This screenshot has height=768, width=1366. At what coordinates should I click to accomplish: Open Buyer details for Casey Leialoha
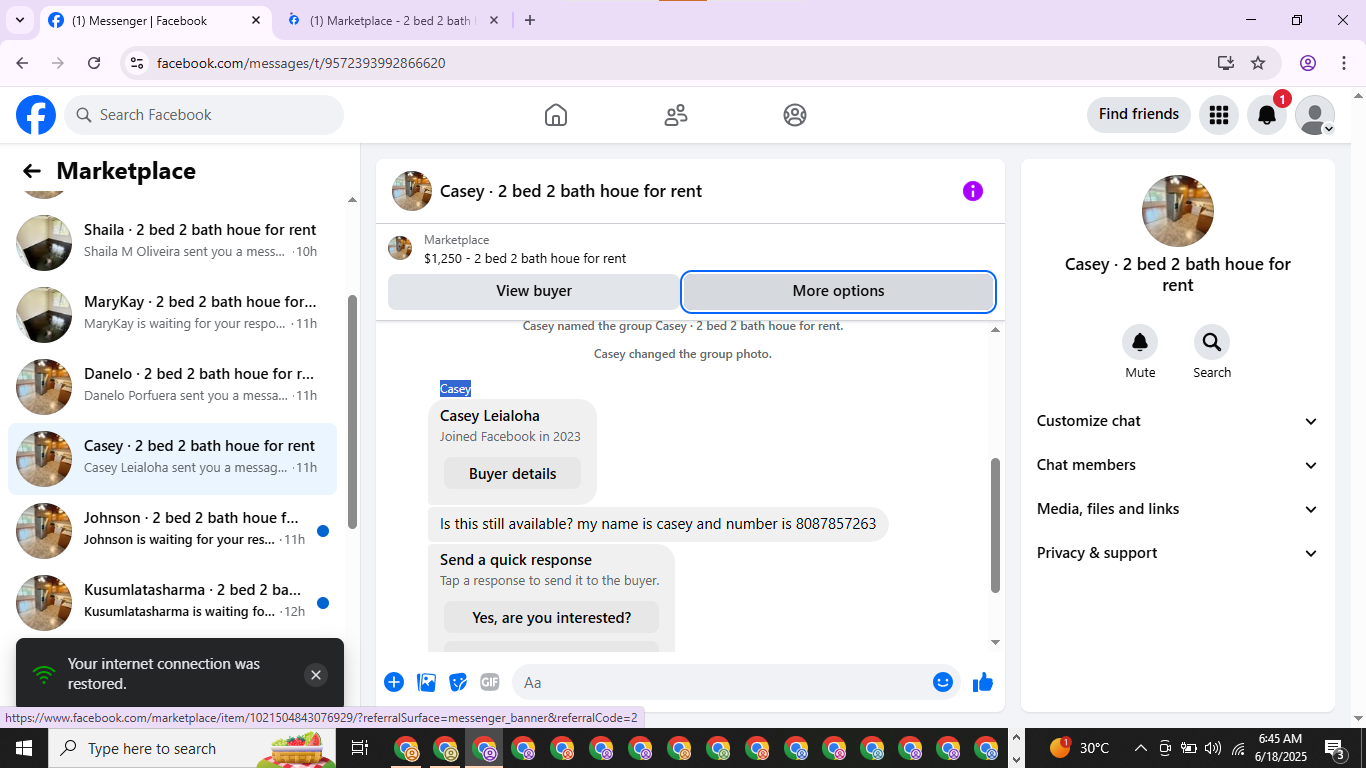[512, 474]
